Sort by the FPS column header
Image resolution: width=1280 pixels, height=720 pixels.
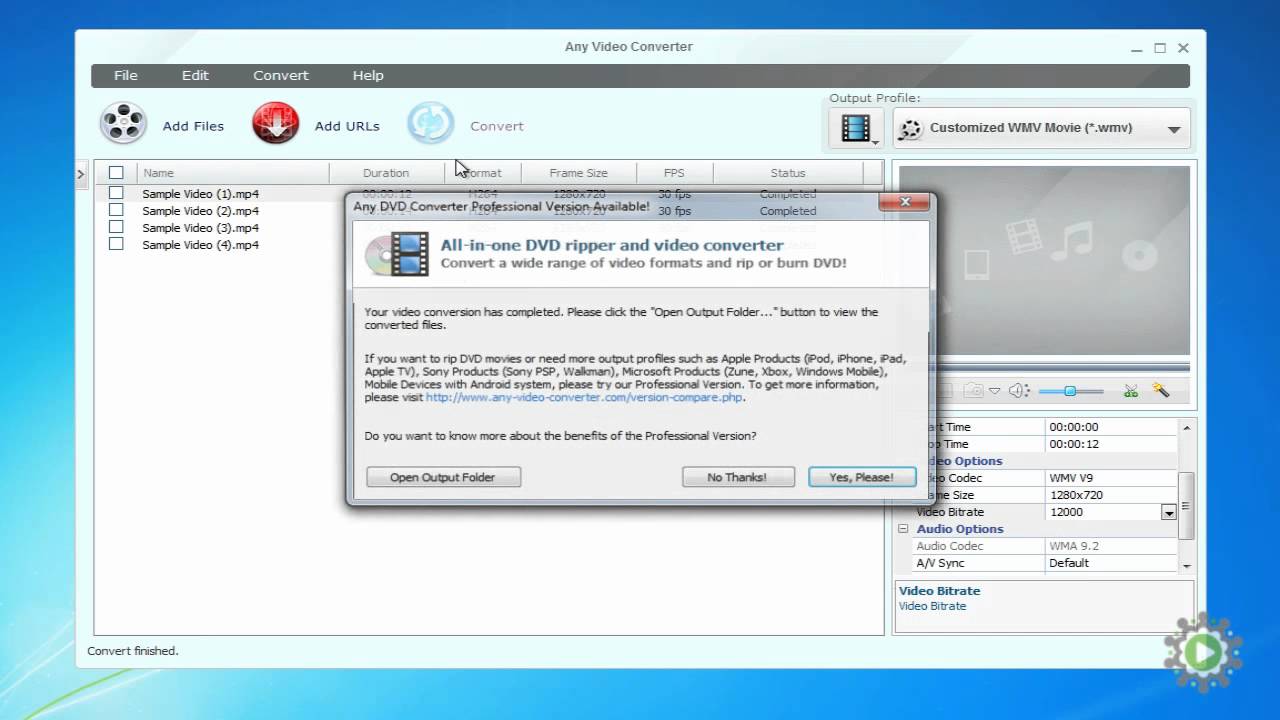point(674,173)
